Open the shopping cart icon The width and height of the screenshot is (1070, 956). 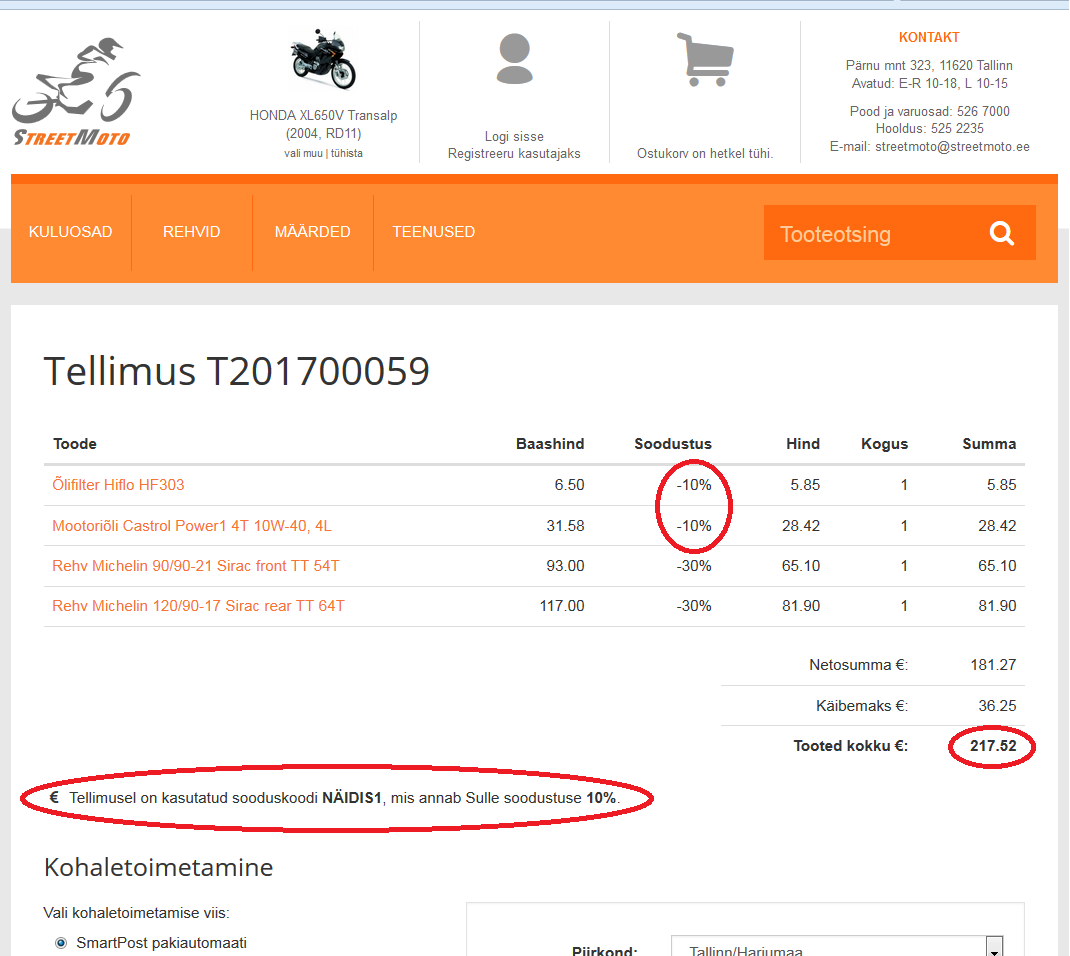[x=705, y=59]
